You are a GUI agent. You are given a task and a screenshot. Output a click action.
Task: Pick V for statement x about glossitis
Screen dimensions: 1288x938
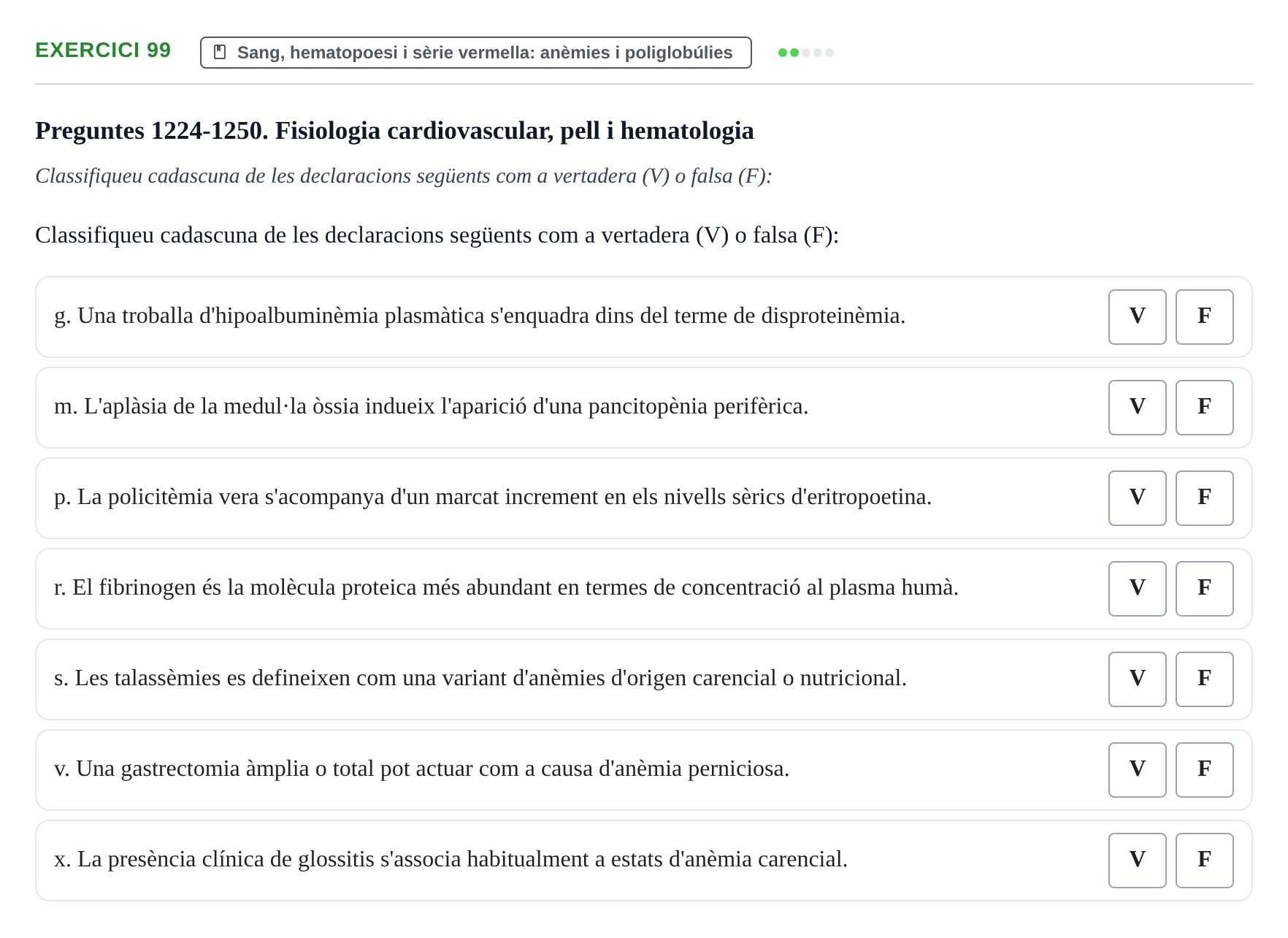[1137, 860]
